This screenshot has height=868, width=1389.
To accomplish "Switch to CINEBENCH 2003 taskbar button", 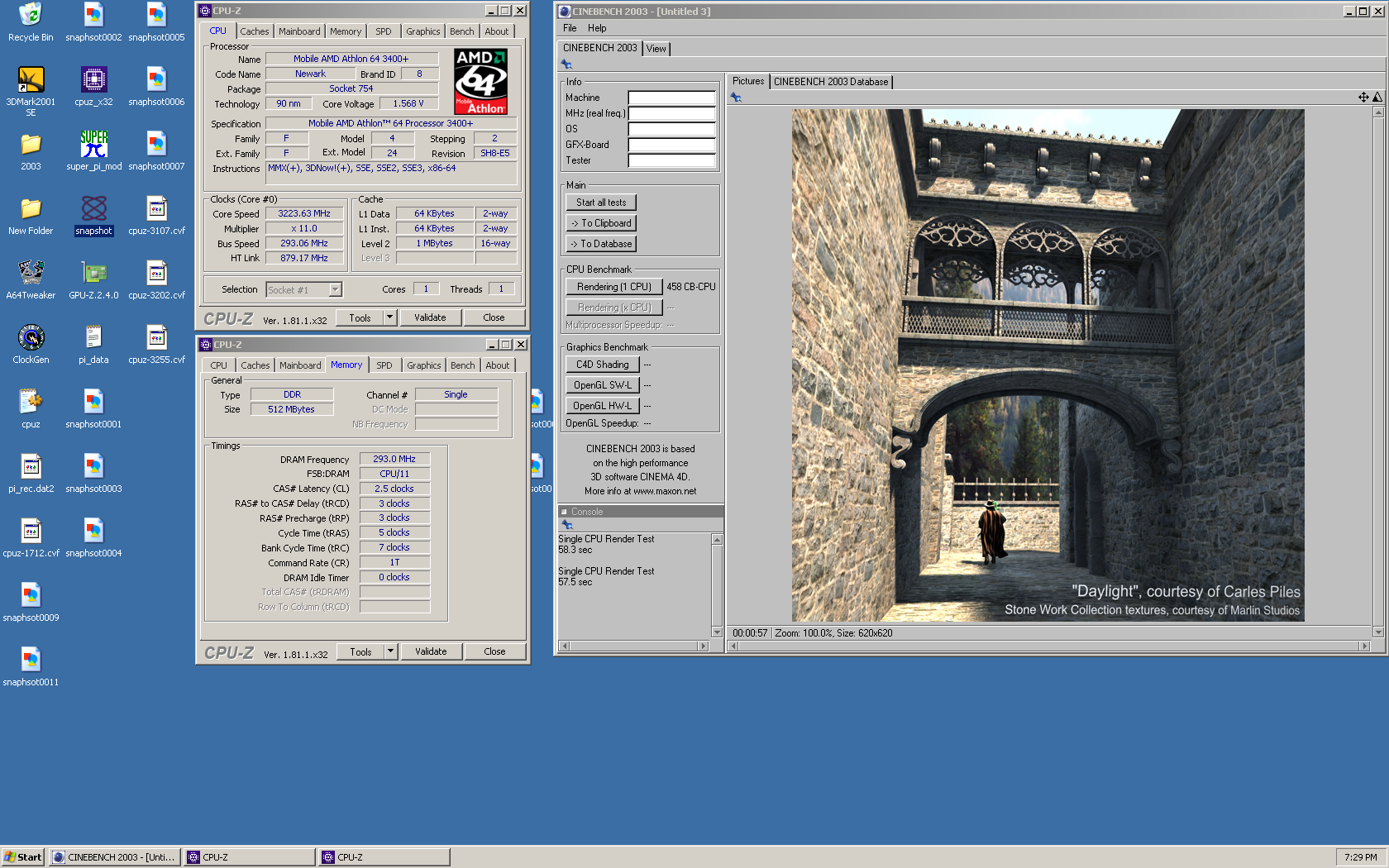I will point(115,857).
